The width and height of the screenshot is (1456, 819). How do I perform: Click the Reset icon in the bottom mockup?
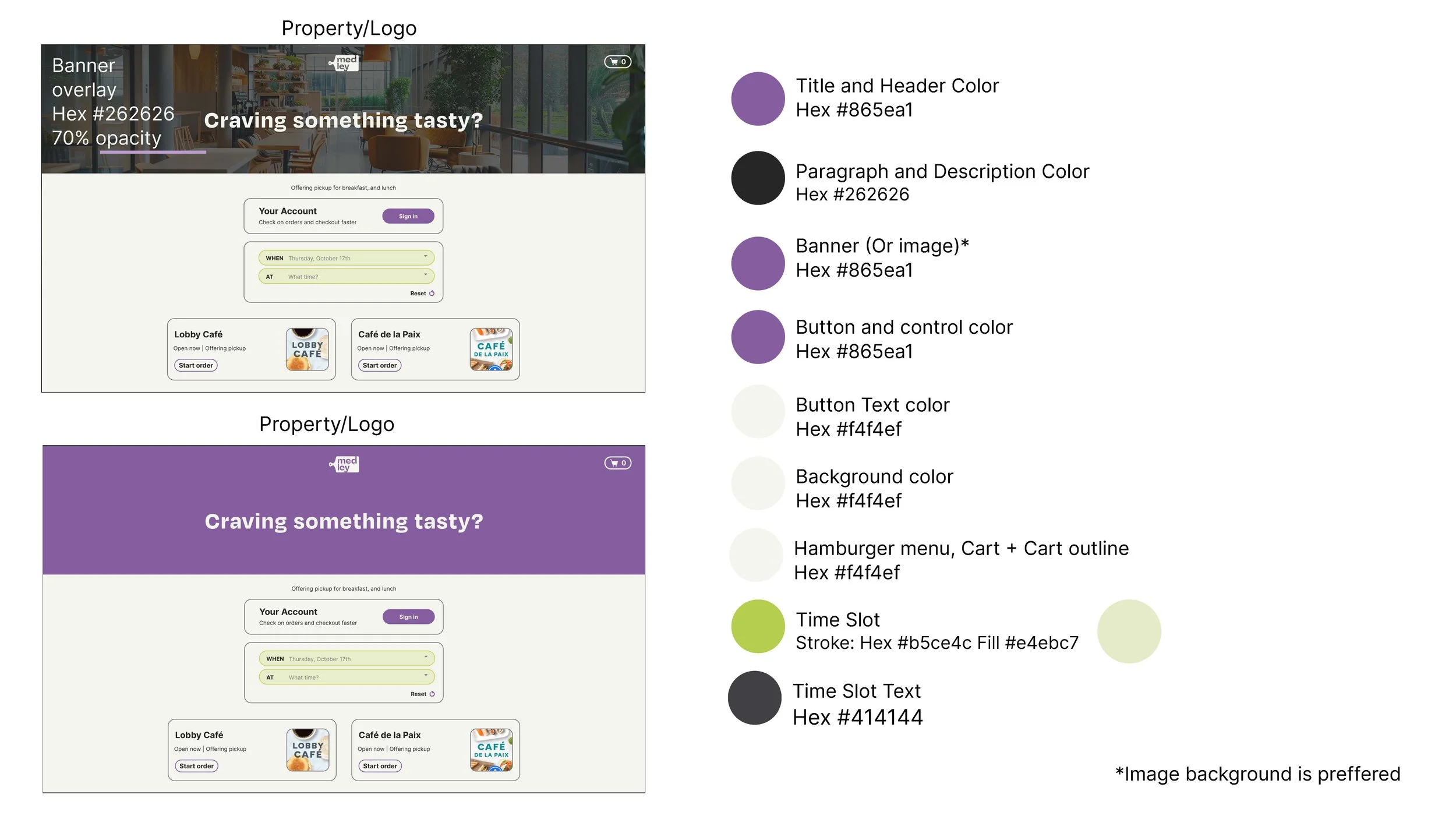point(432,694)
